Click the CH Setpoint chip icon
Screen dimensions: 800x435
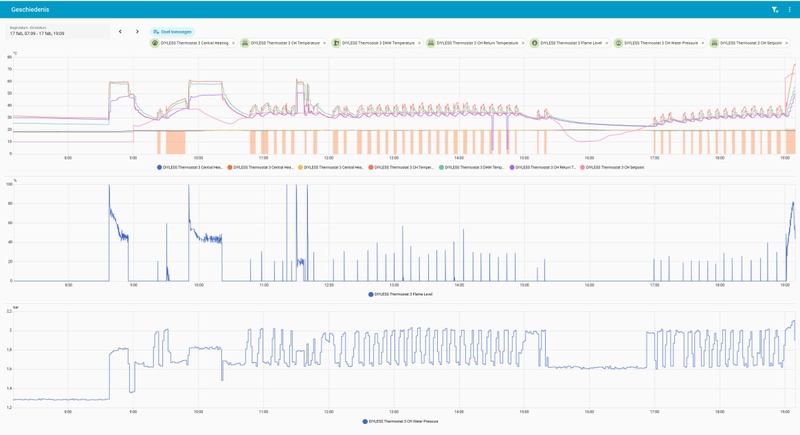(x=714, y=43)
